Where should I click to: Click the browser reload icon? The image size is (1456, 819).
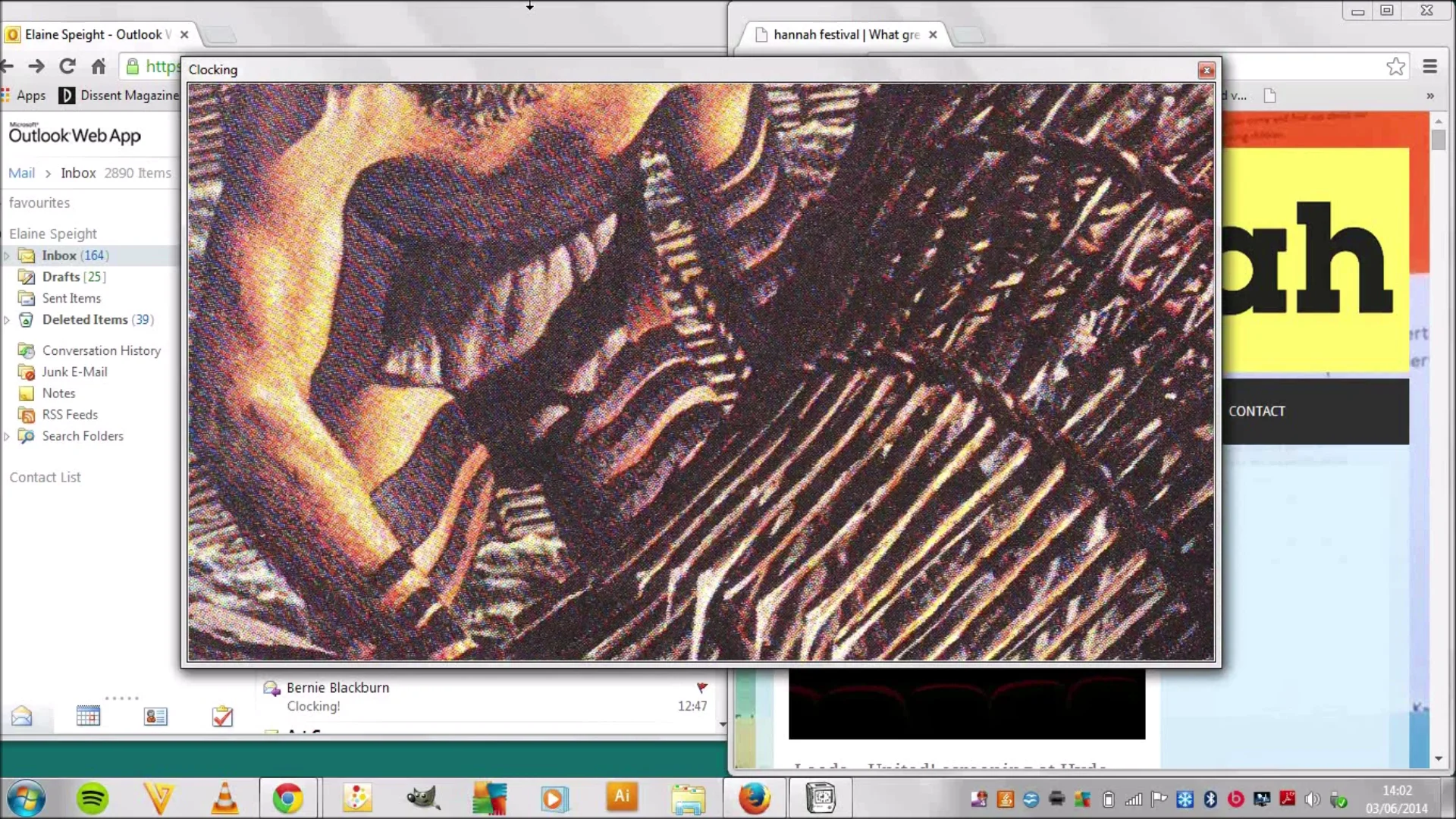point(67,67)
